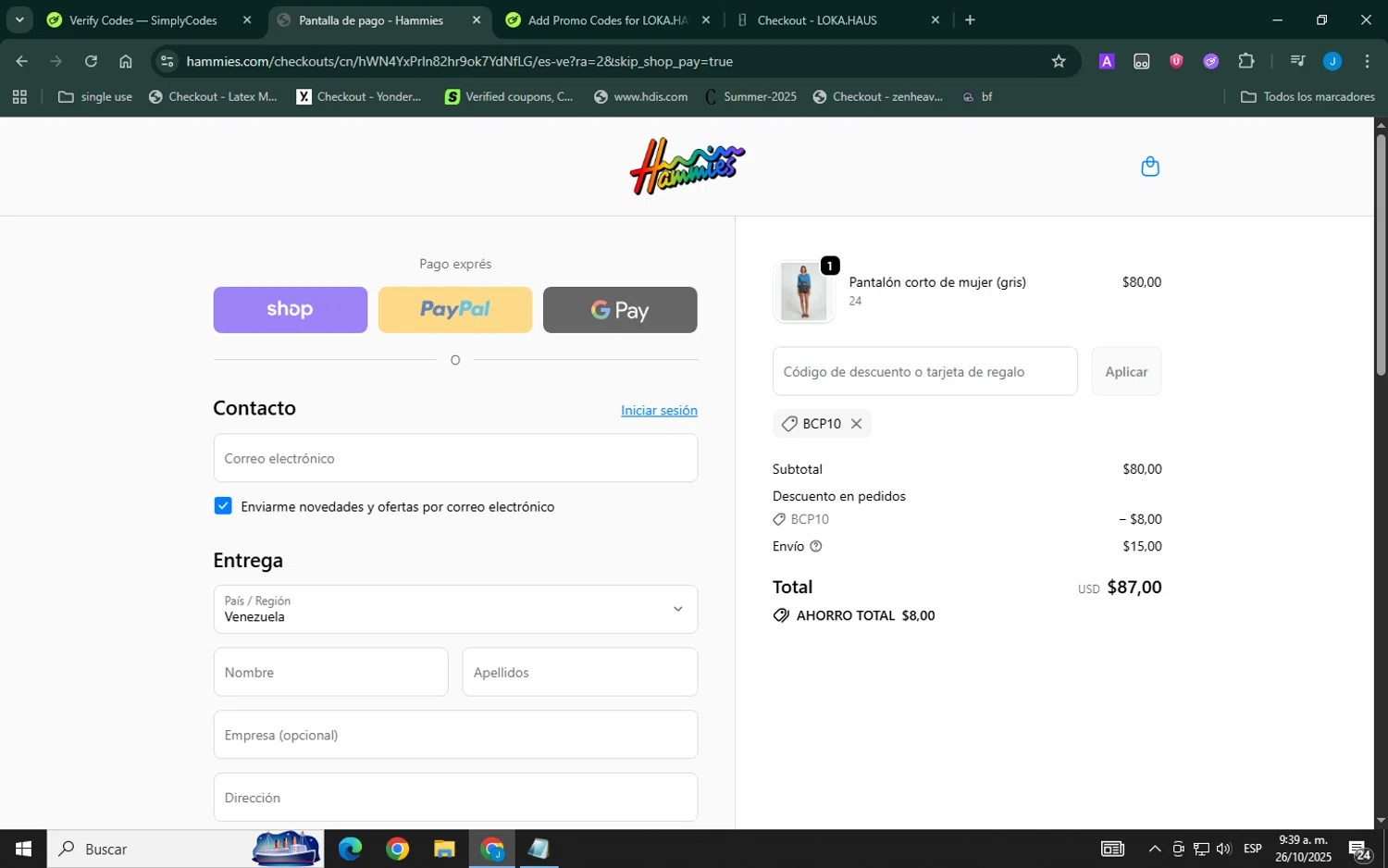Show hidden system tray icons
This screenshot has width=1388, height=868.
tap(1155, 849)
